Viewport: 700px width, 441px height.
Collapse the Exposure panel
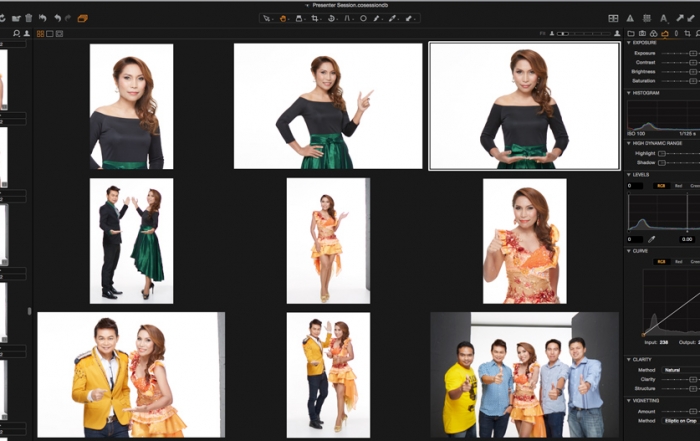coord(629,43)
